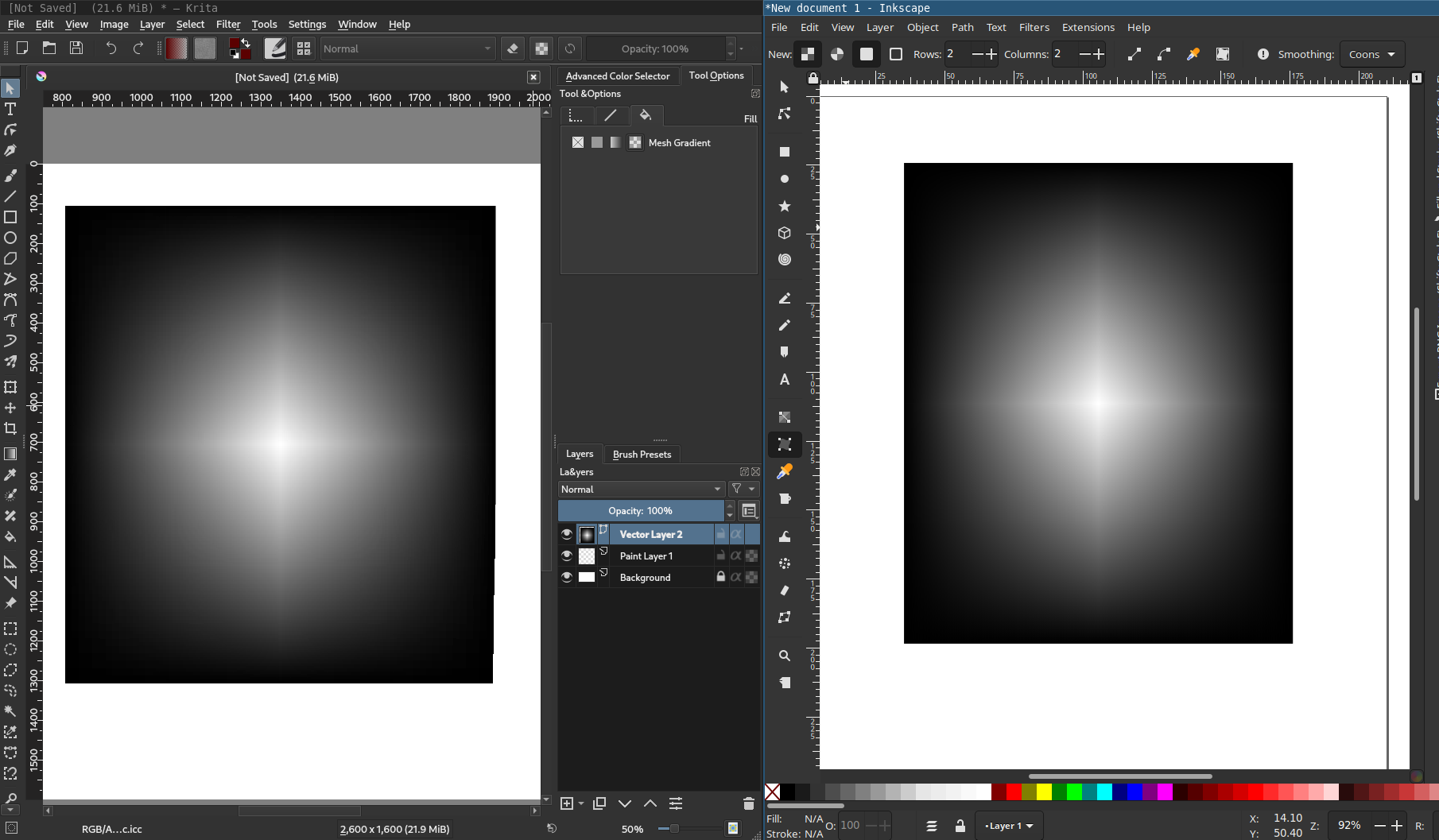This screenshot has width=1439, height=840.
Task: Pick the Star tool in Inkscape
Action: [784, 206]
